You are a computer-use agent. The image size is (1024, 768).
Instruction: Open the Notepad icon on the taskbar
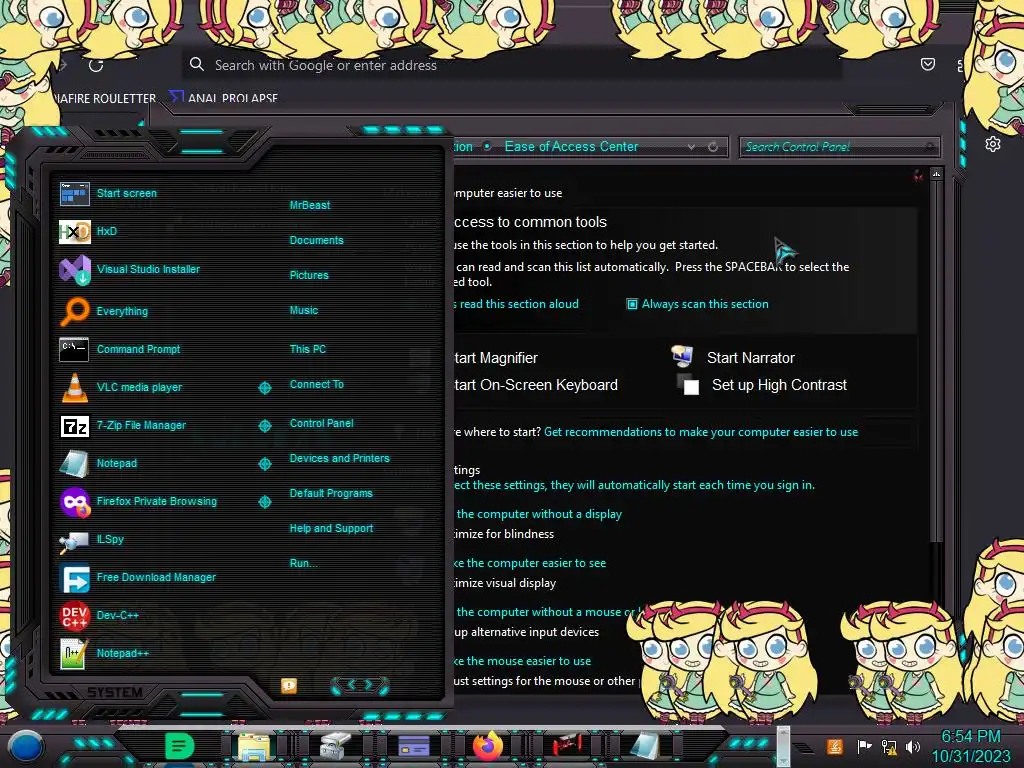(x=645, y=746)
